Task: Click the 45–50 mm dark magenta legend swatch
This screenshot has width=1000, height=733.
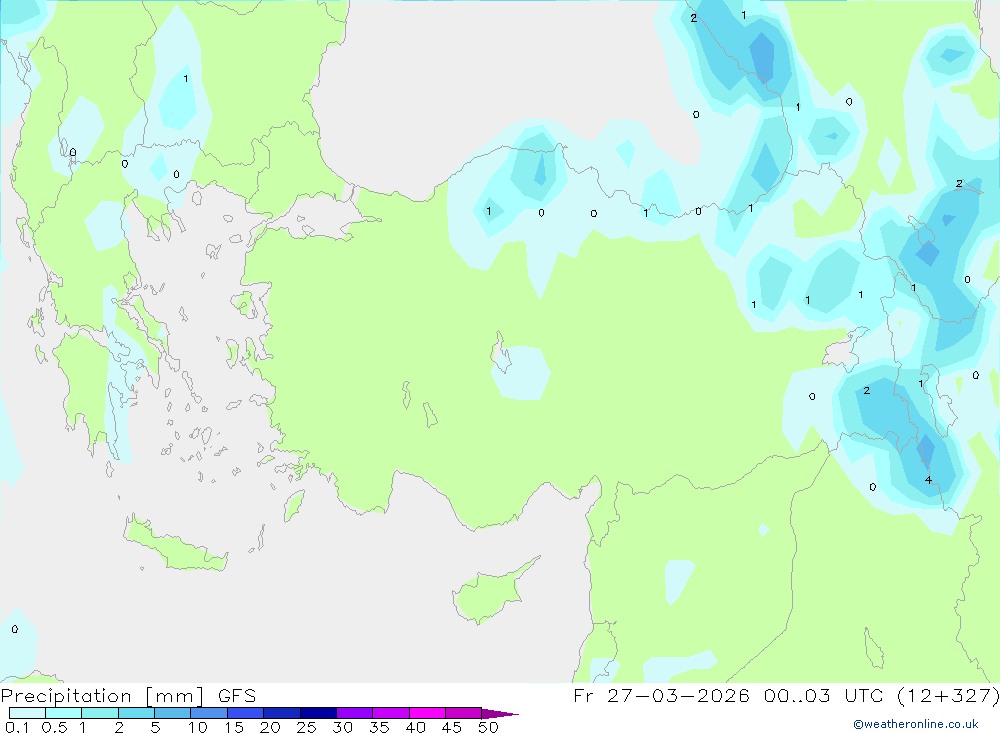Action: (464, 713)
